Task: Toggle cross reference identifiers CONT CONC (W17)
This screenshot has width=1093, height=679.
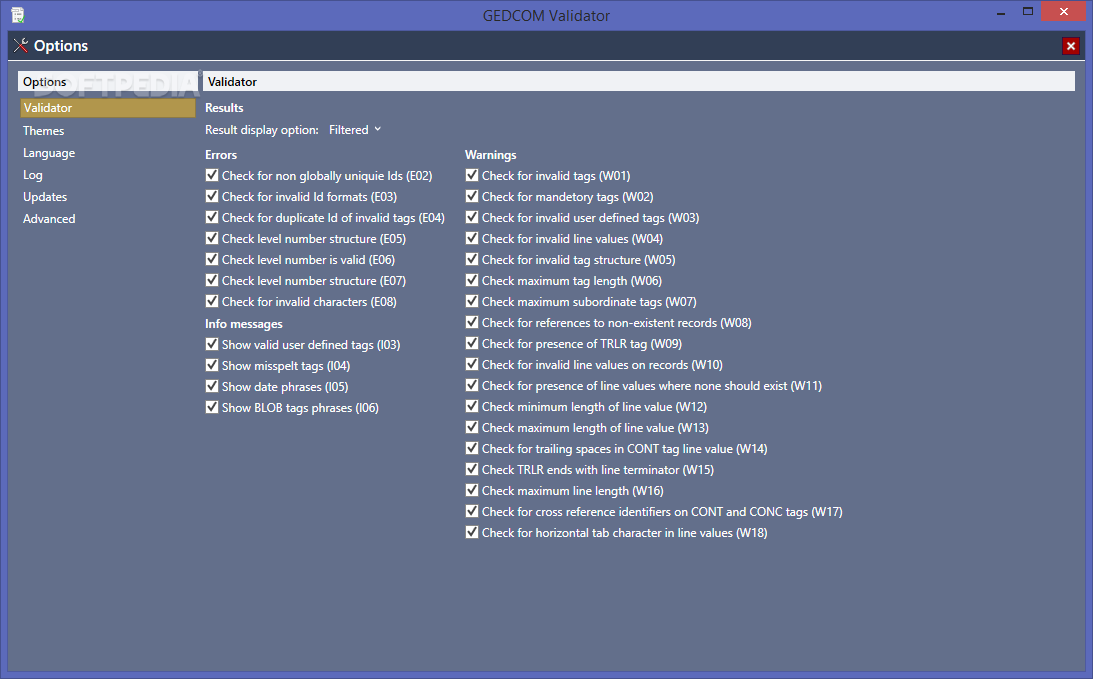Action: coord(472,510)
